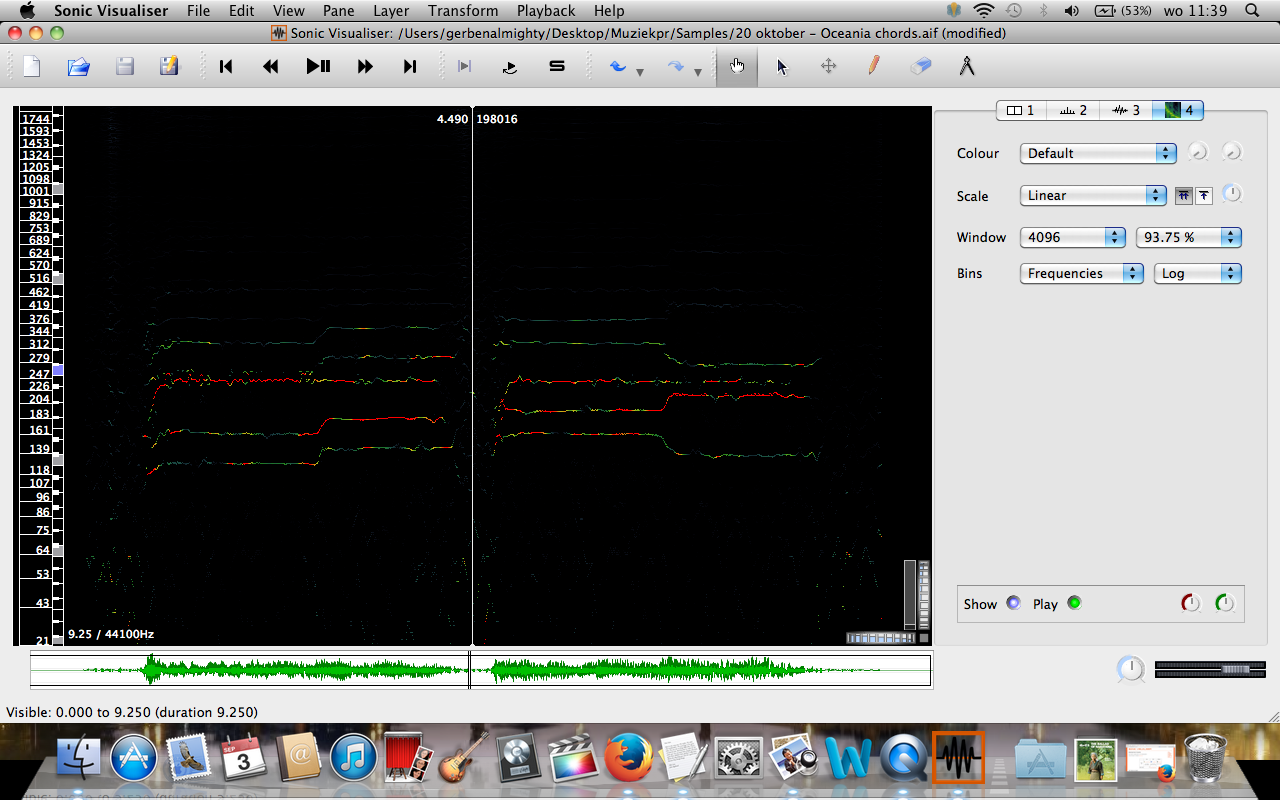Switch to layer tab 1
The image size is (1280, 800).
click(x=1022, y=110)
